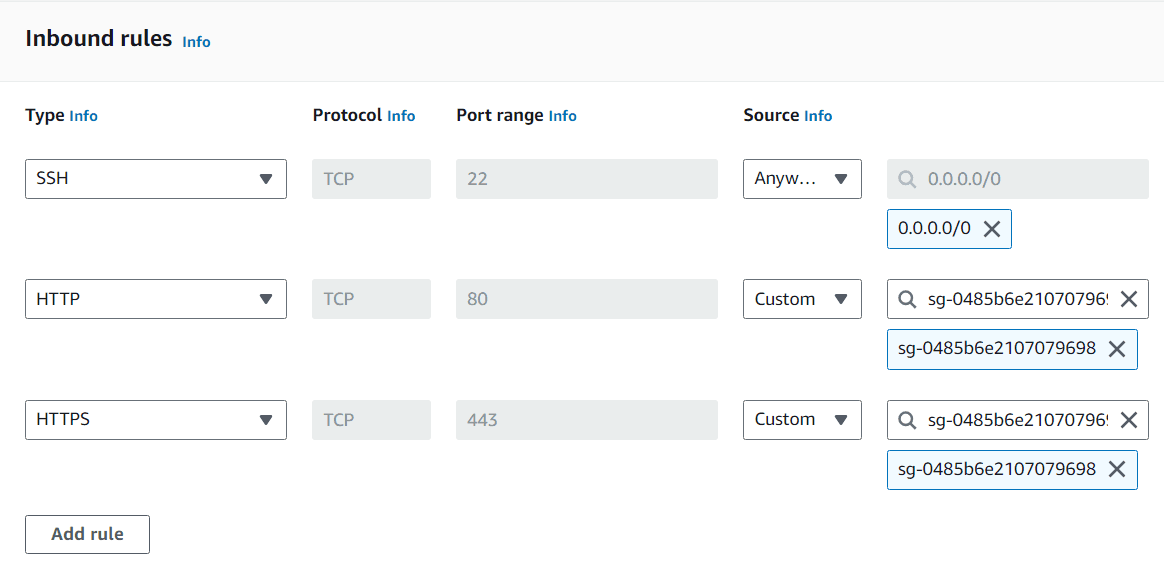Viewport: 1164px width, 578px height.
Task: Open Info link beside Protocol column
Action: point(401,116)
